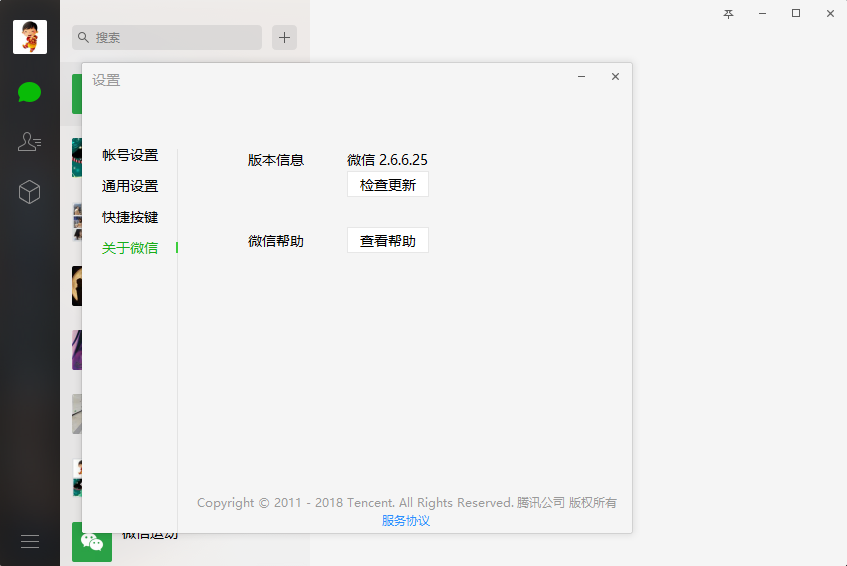The width and height of the screenshot is (847, 566).
Task: Open the hamburger more menu icon
Action: pos(30,541)
